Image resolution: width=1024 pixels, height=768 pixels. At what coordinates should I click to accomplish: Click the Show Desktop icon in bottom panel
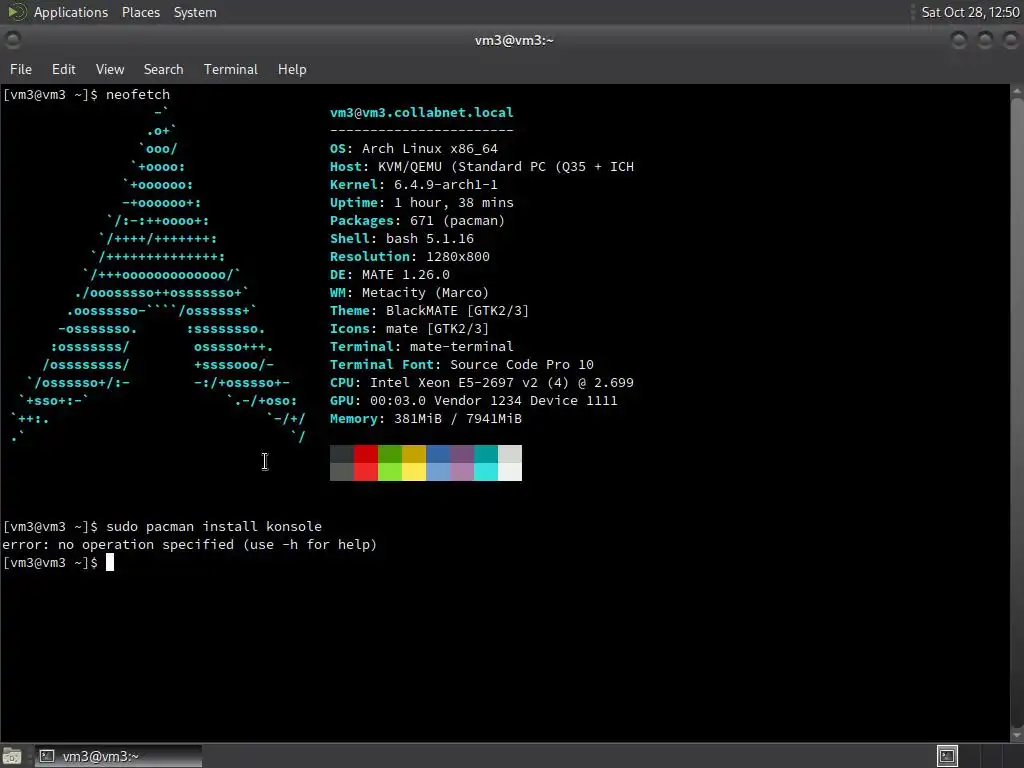12,756
